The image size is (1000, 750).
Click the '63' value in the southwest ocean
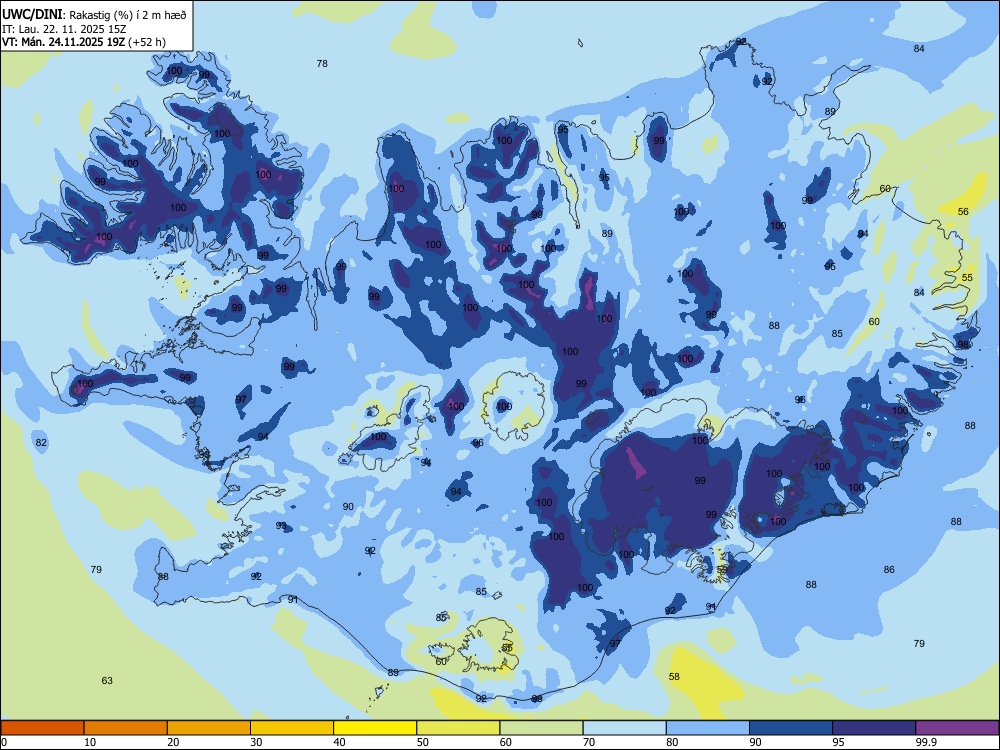tap(107, 680)
